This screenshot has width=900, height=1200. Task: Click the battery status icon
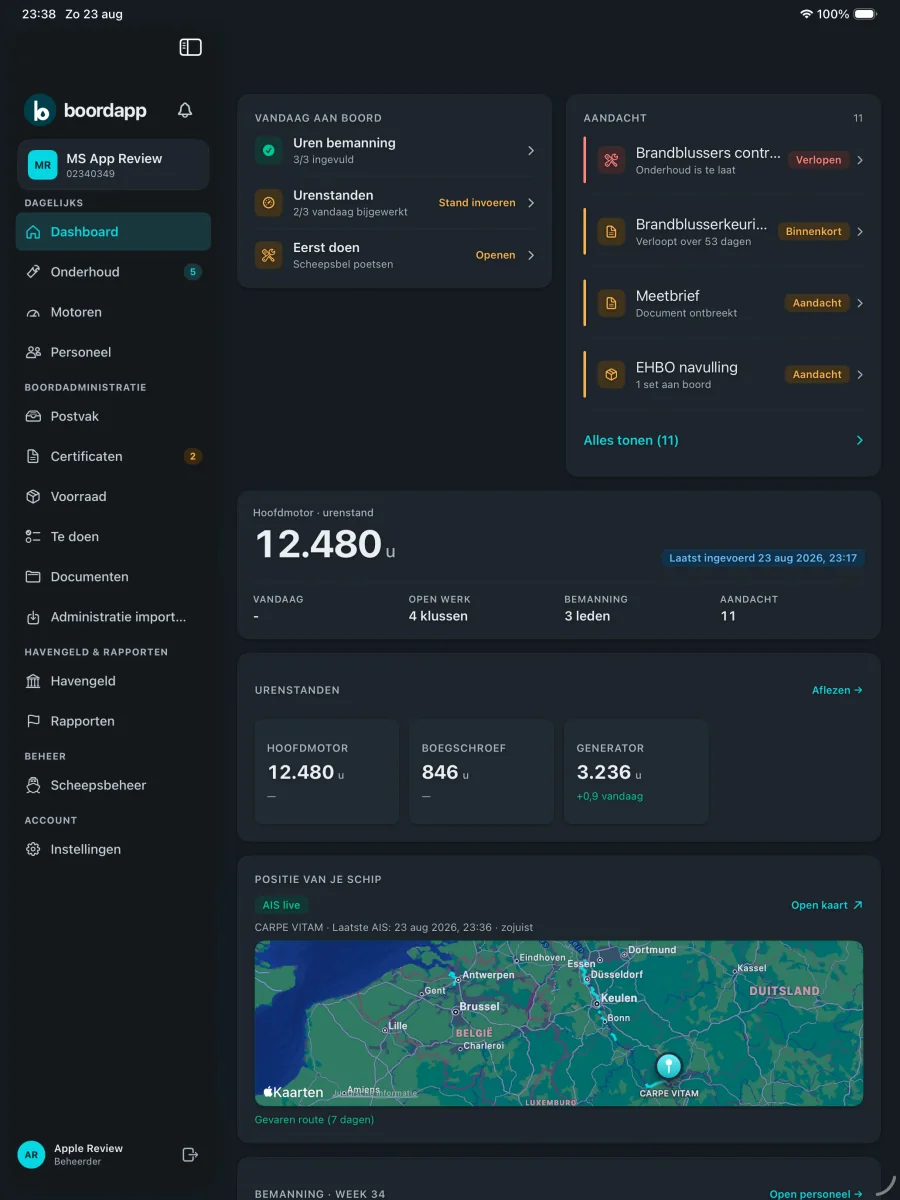[x=866, y=14]
